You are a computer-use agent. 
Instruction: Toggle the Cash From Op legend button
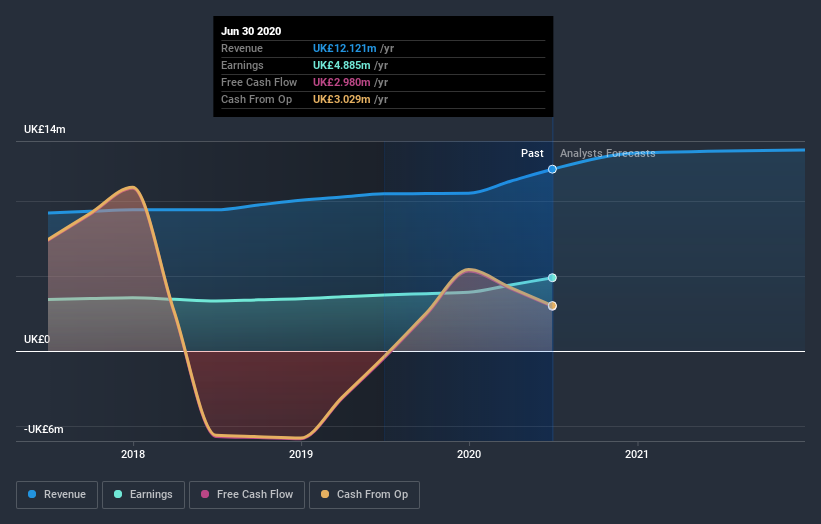(x=364, y=495)
